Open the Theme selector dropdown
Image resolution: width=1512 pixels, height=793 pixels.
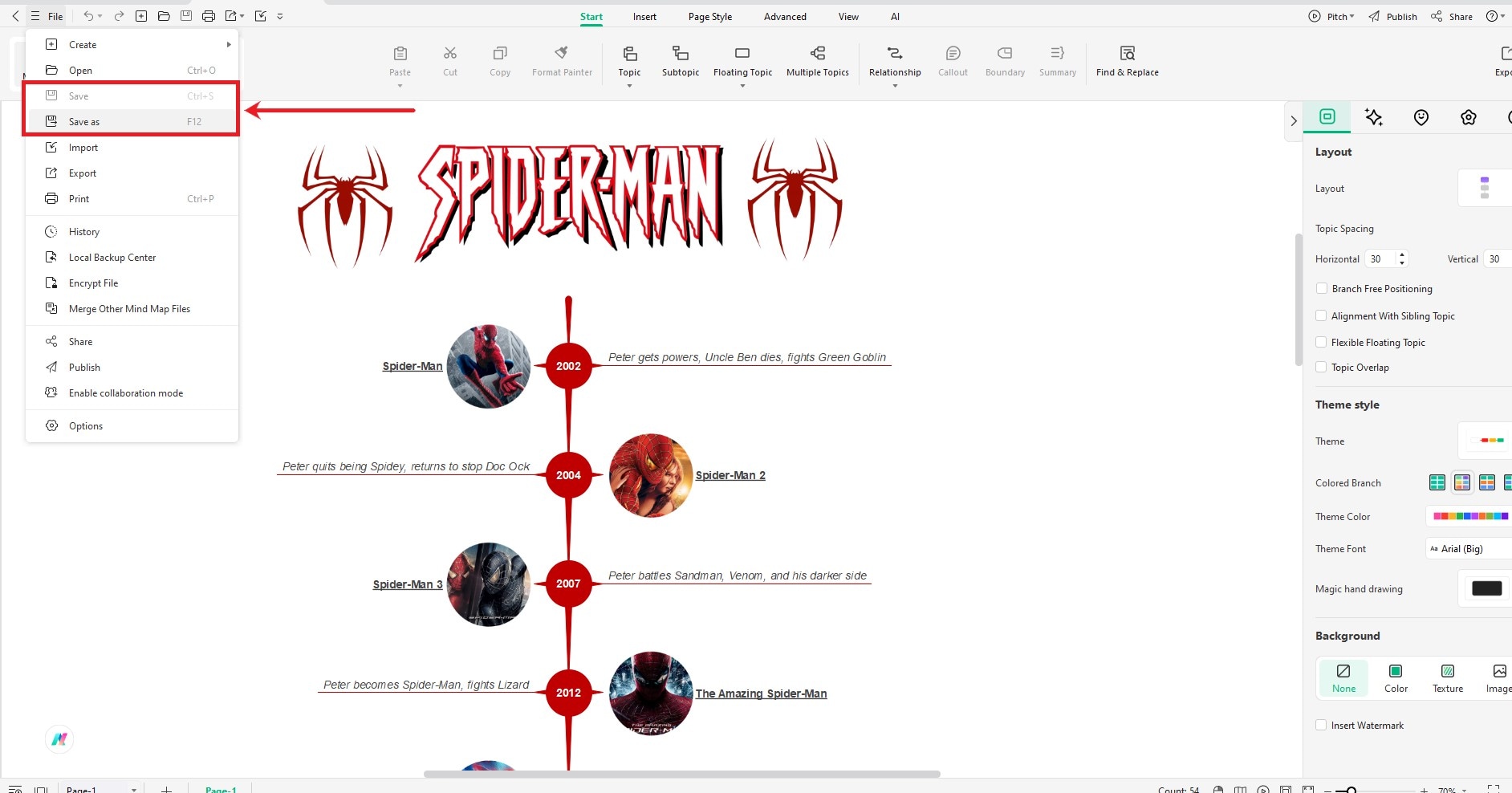click(x=1485, y=441)
